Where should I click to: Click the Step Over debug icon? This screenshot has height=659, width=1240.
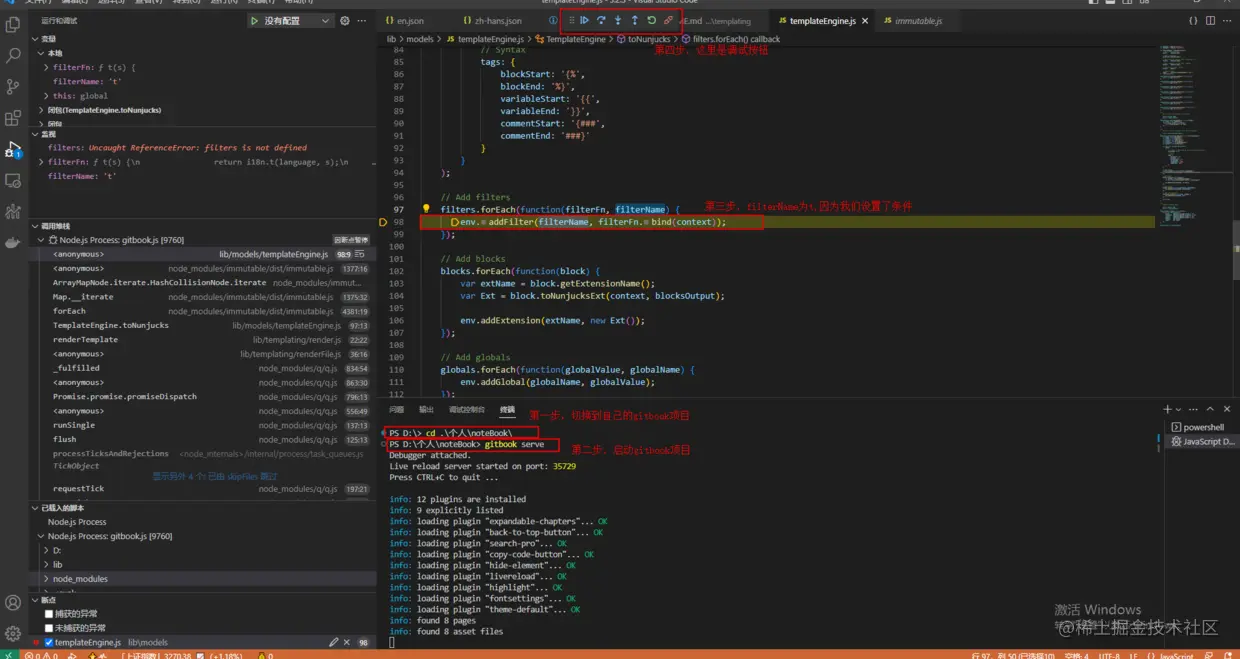click(x=601, y=20)
